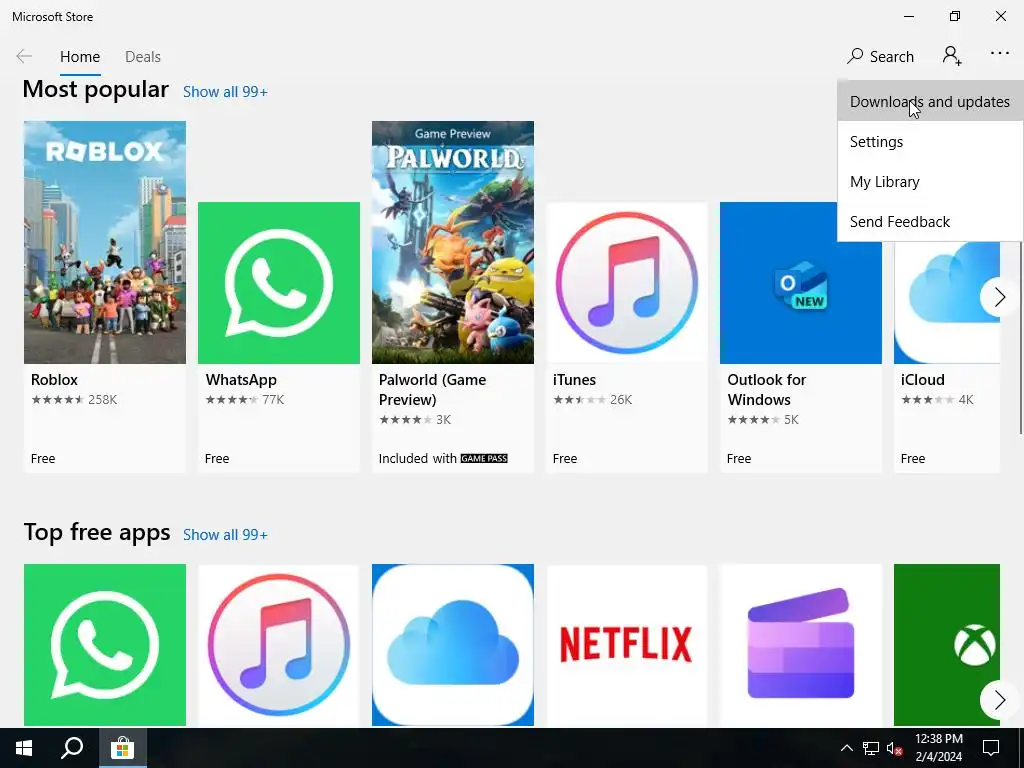This screenshot has height=768, width=1024.
Task: Open taskbar search magnifier
Action: coord(72,748)
